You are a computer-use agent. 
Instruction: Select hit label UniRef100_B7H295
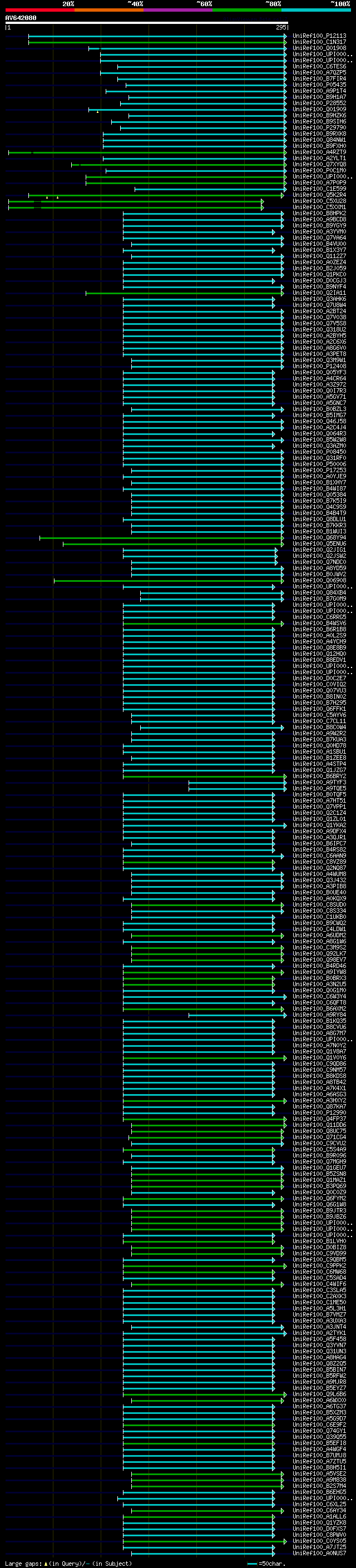point(319,703)
